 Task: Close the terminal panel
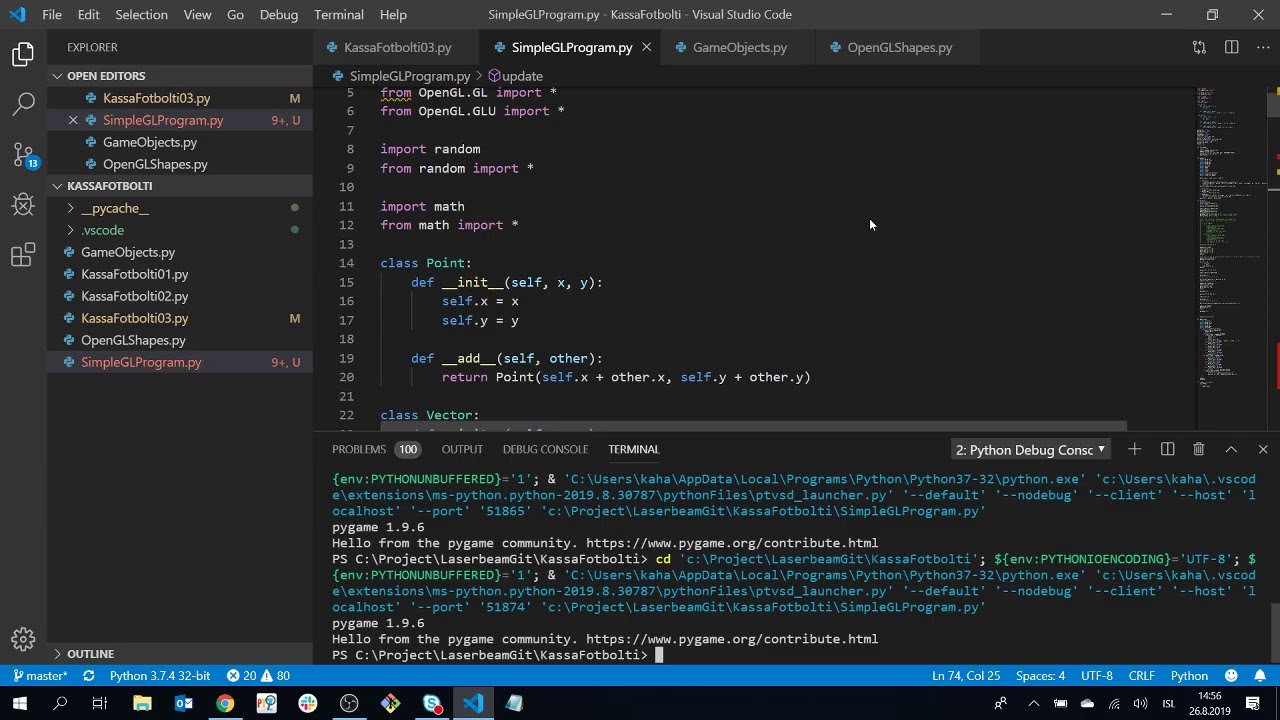click(1263, 450)
